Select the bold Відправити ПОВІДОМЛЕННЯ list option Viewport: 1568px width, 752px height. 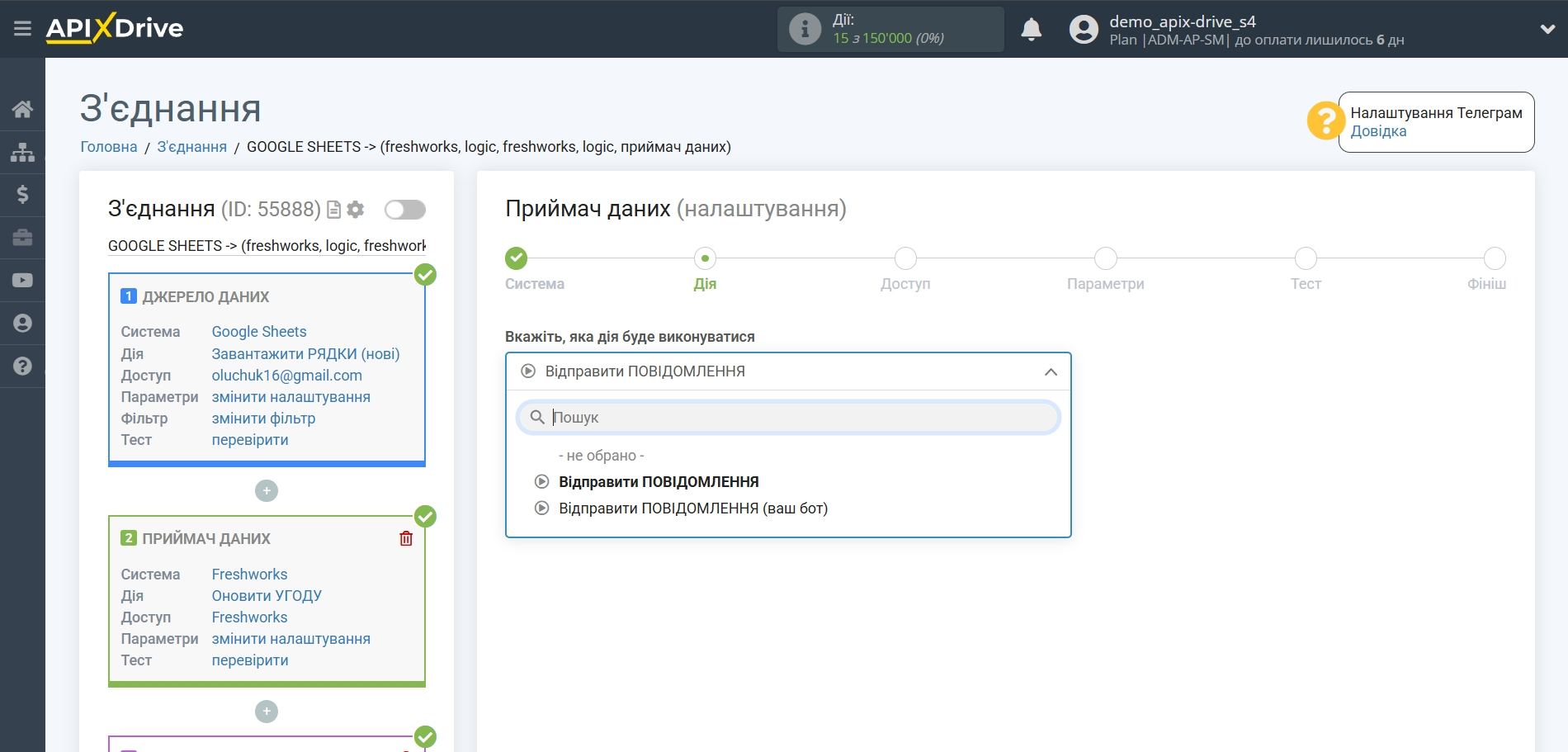click(x=658, y=482)
